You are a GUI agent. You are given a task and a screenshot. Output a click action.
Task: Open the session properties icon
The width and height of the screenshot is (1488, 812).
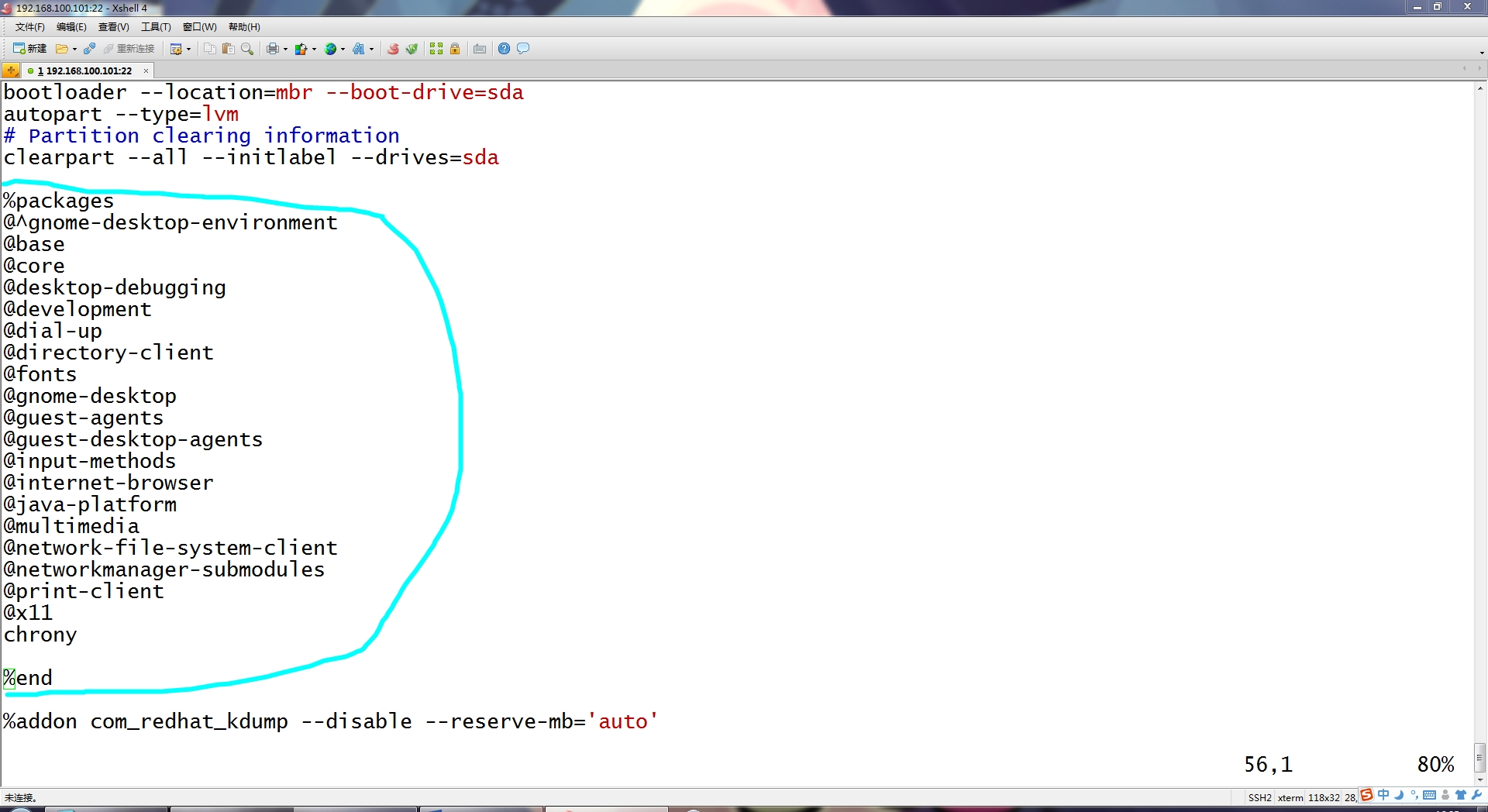tap(176, 49)
